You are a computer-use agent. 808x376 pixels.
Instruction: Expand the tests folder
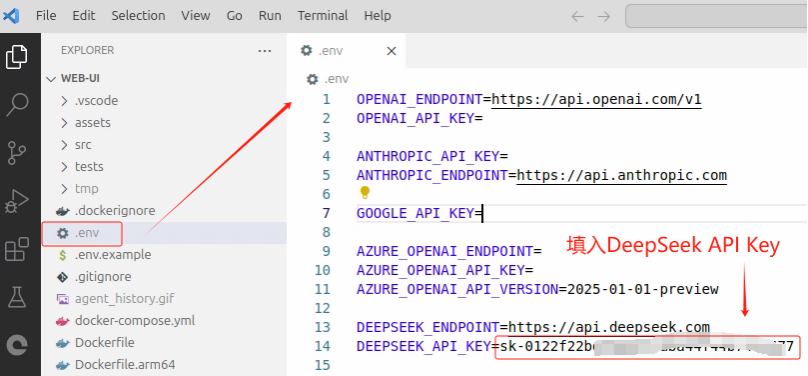164,166
